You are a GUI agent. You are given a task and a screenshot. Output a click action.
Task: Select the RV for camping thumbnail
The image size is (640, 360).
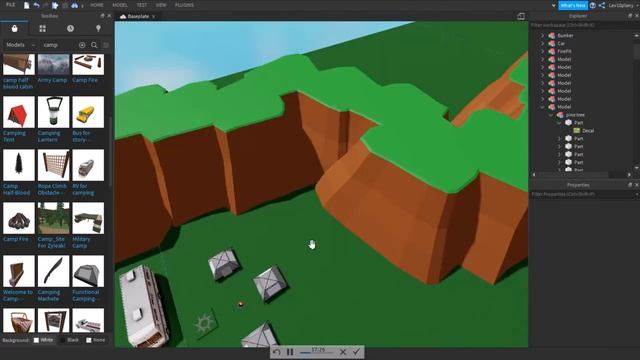coord(88,165)
